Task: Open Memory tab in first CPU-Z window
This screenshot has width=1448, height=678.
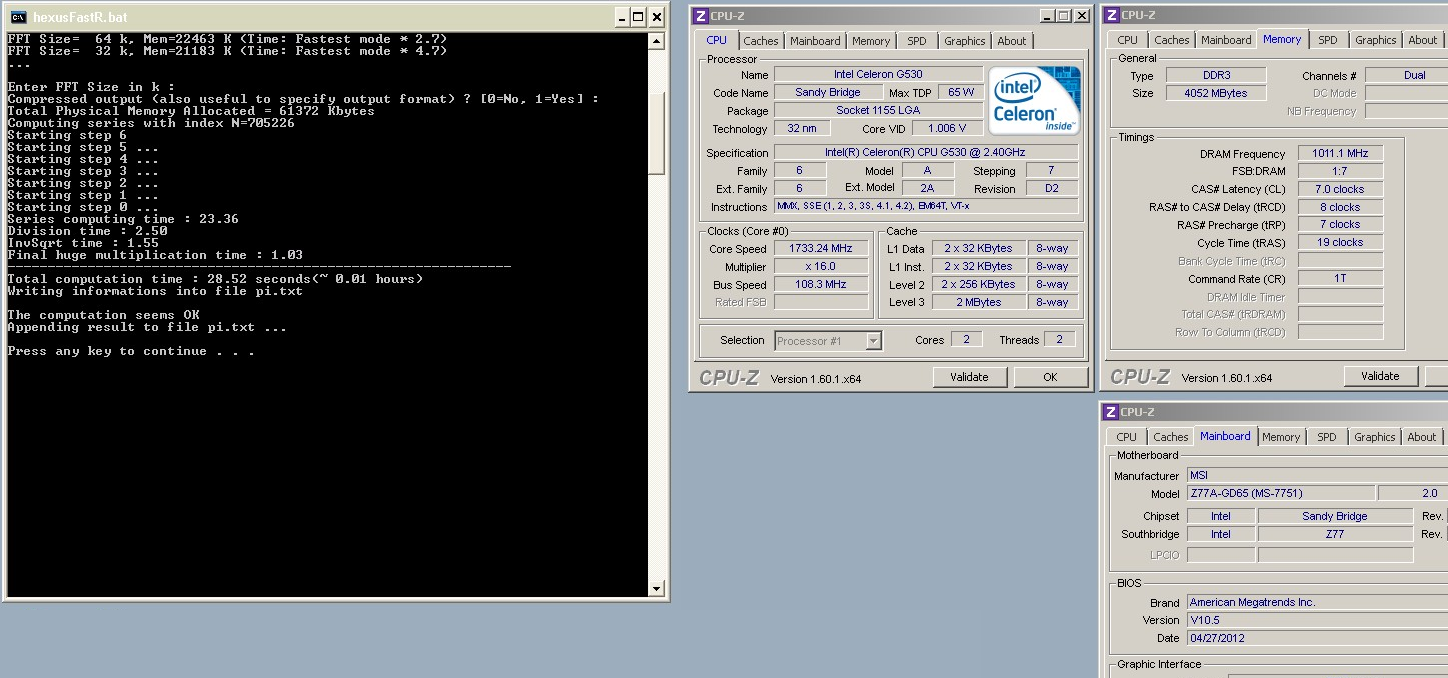Action: [x=871, y=41]
